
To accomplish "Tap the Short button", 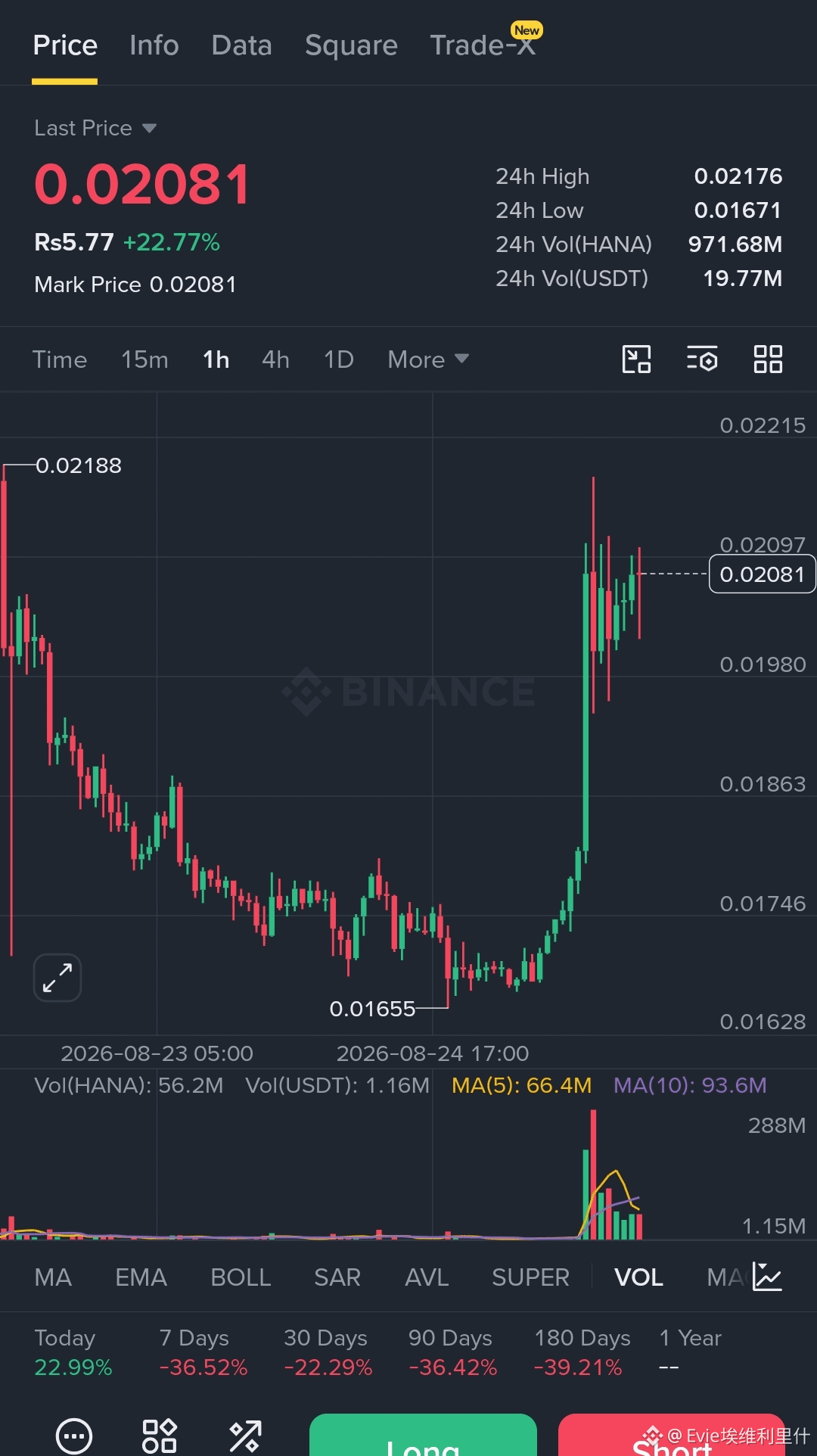I will point(672,1435).
